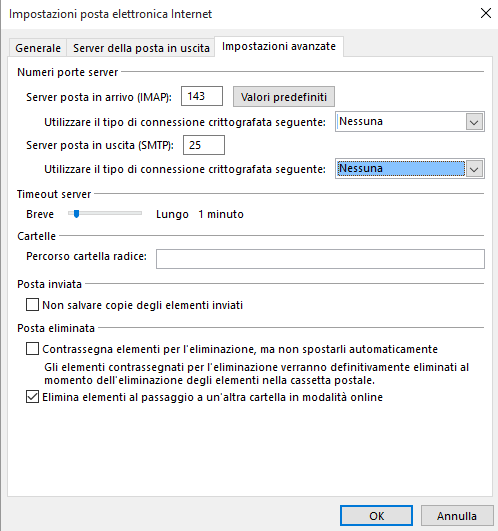Select the Impostazioni avanzate tab
The image size is (498, 531).
point(279,46)
